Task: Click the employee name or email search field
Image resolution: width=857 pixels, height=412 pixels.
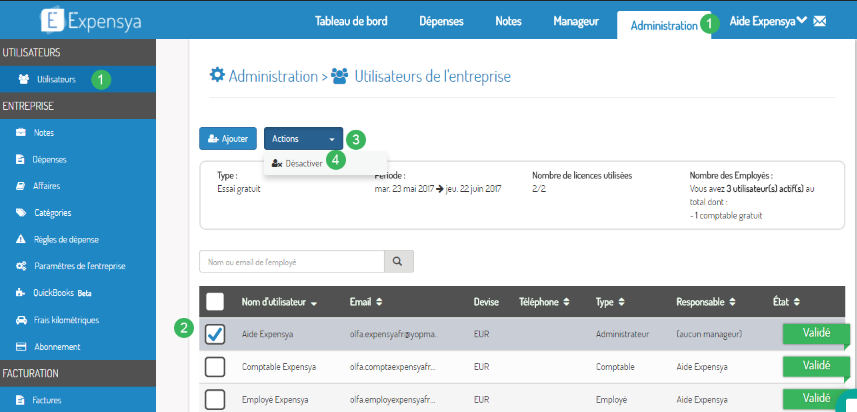Action: pos(292,262)
